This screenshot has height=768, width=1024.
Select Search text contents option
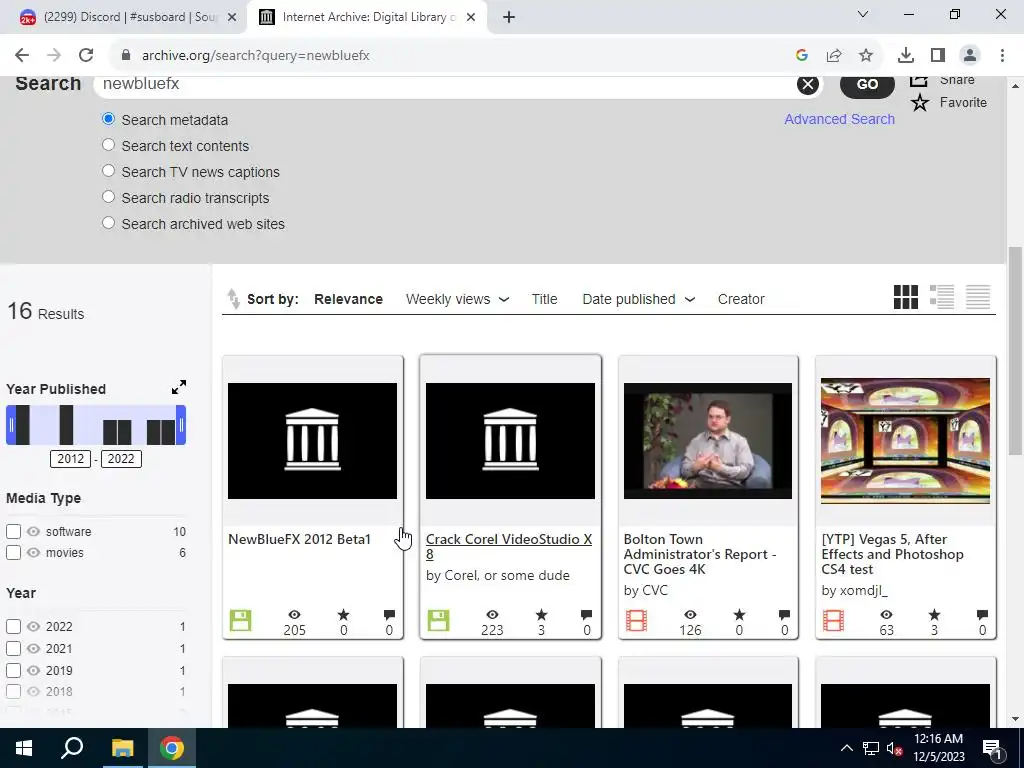point(108,145)
